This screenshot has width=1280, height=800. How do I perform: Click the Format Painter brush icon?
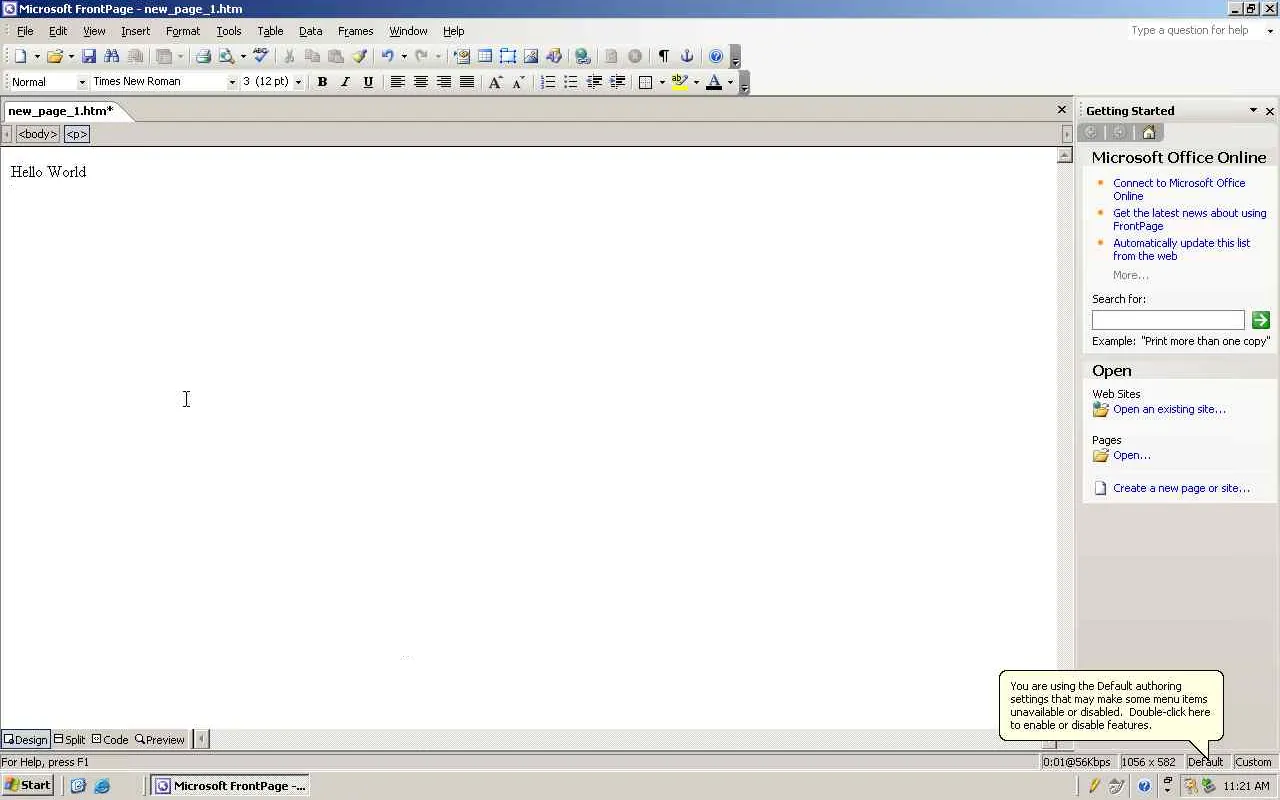[x=359, y=56]
